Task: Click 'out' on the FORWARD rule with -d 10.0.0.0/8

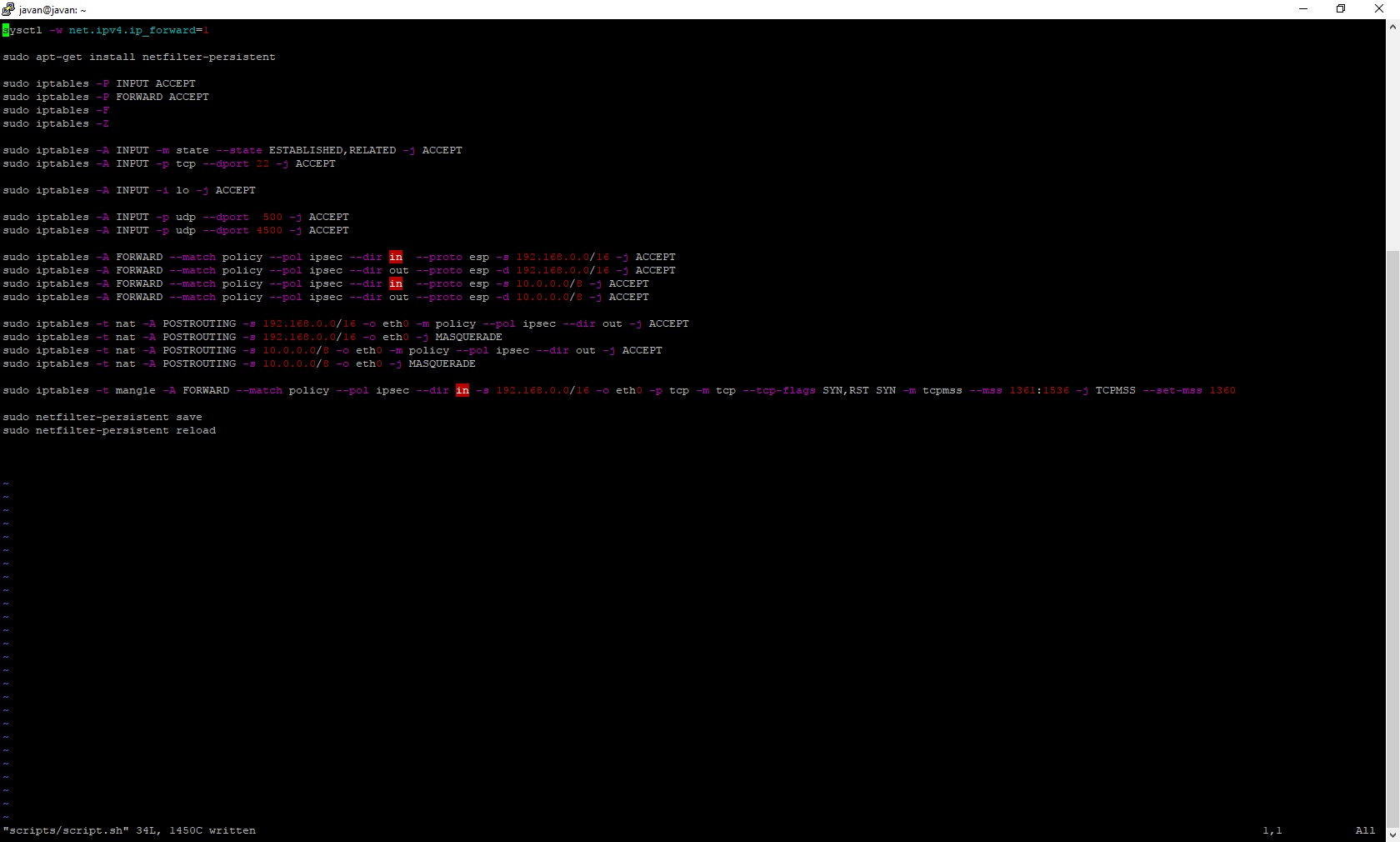Action: (x=399, y=297)
